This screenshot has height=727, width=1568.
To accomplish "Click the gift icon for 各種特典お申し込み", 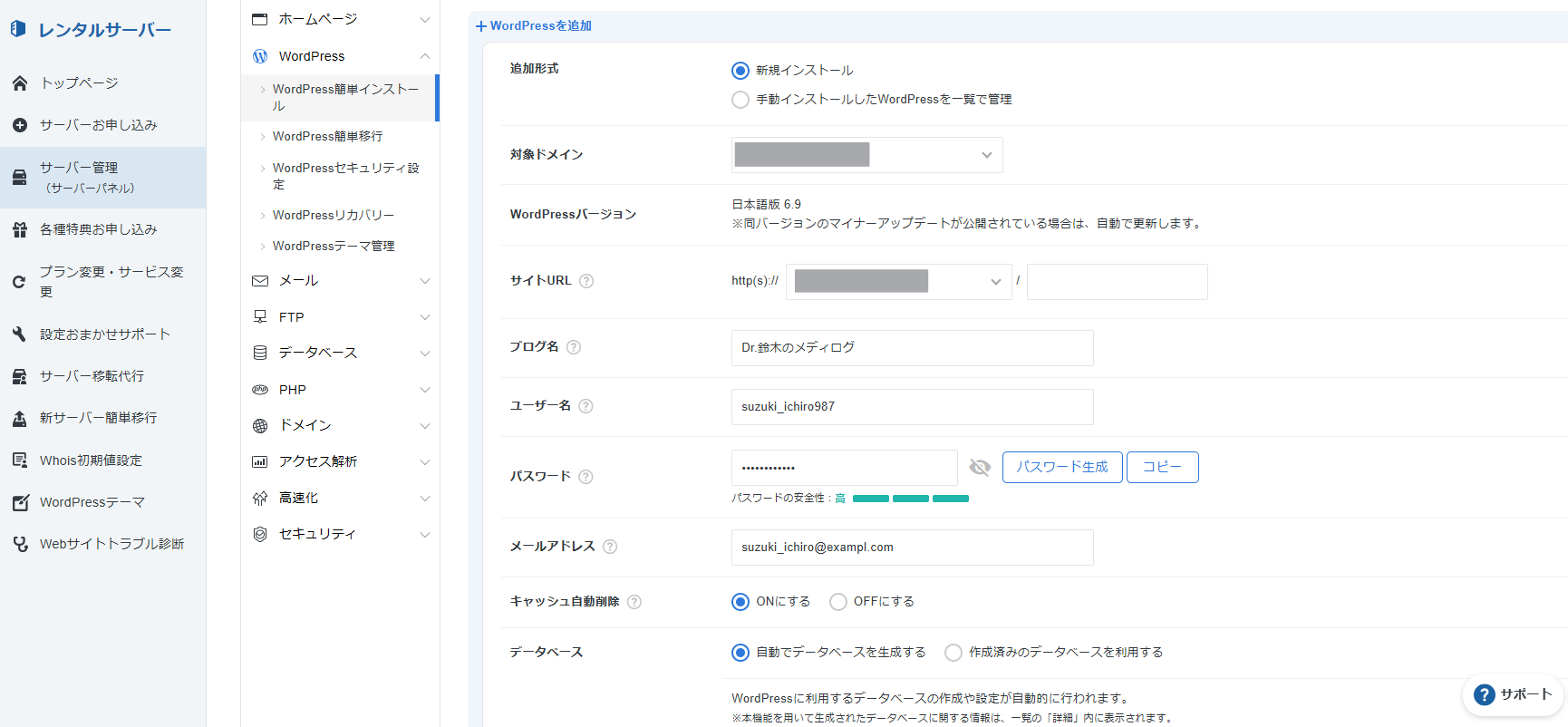I will (20, 229).
